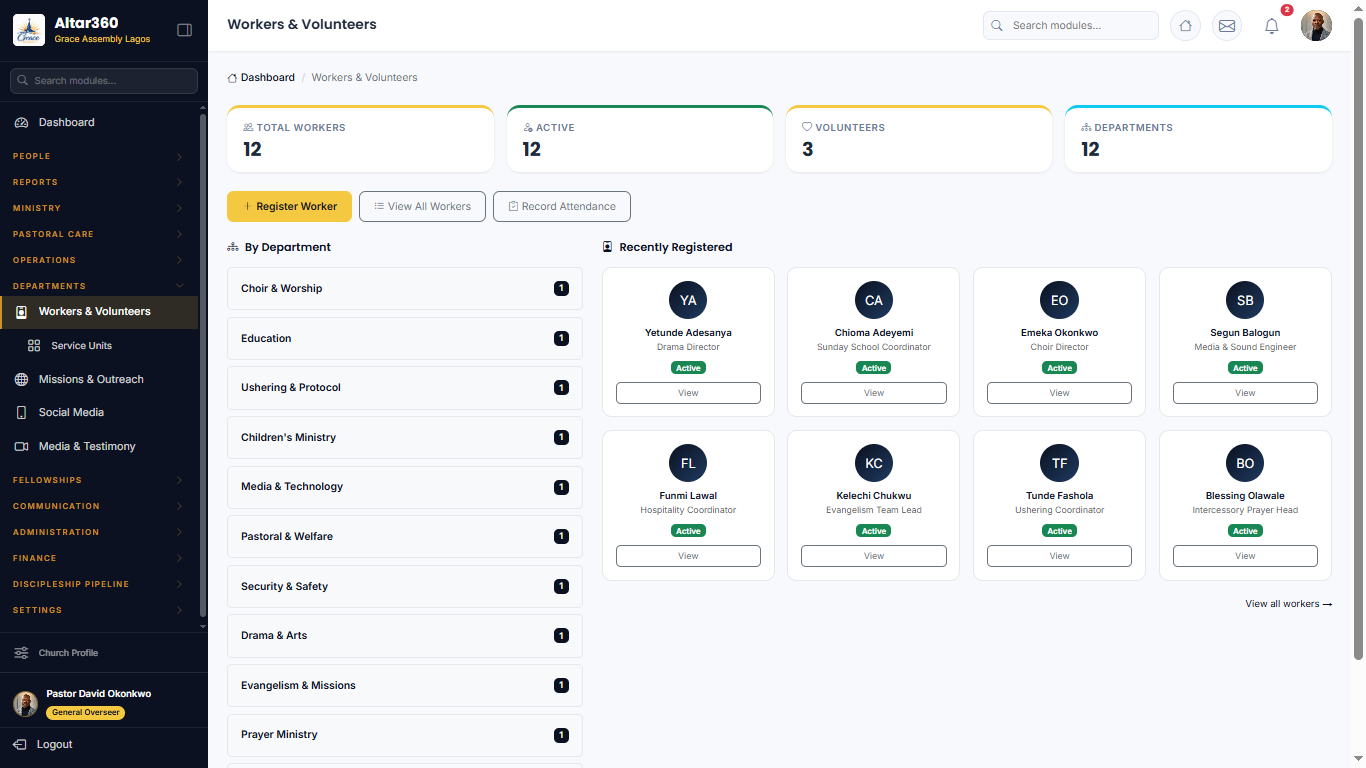Click the TF avatar for Tunde Fashola
The image size is (1366, 768).
click(x=1060, y=463)
